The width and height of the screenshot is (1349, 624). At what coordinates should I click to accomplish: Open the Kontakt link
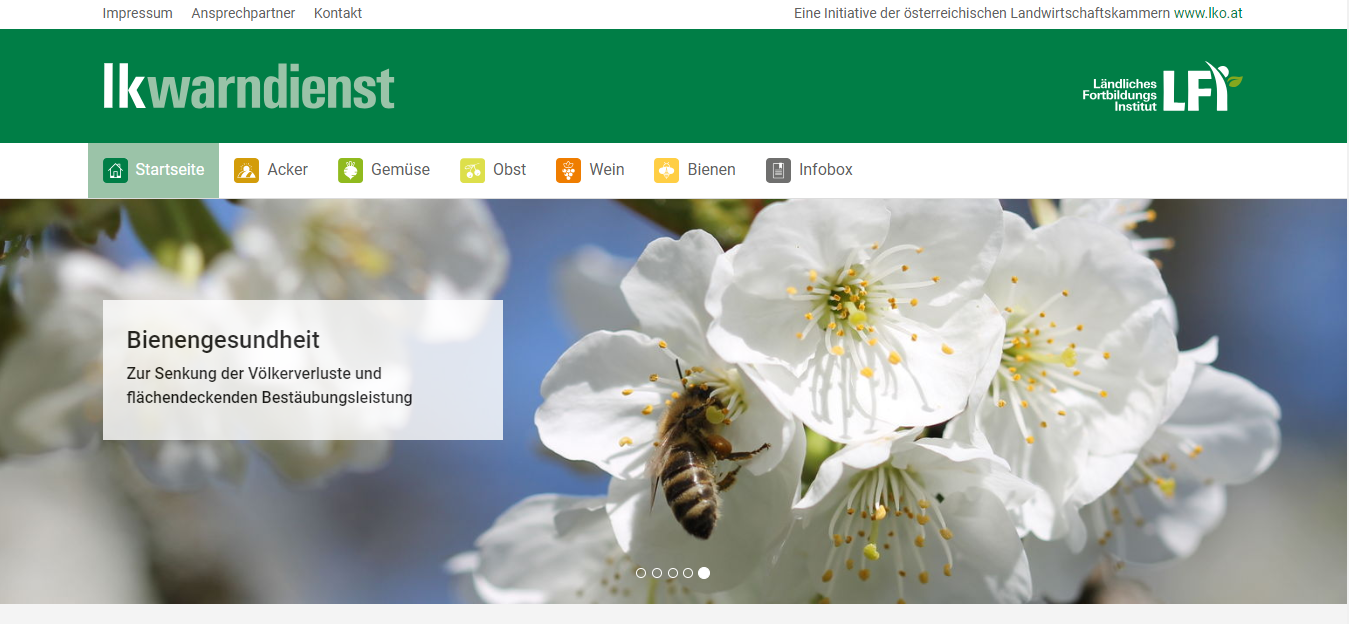pos(338,13)
